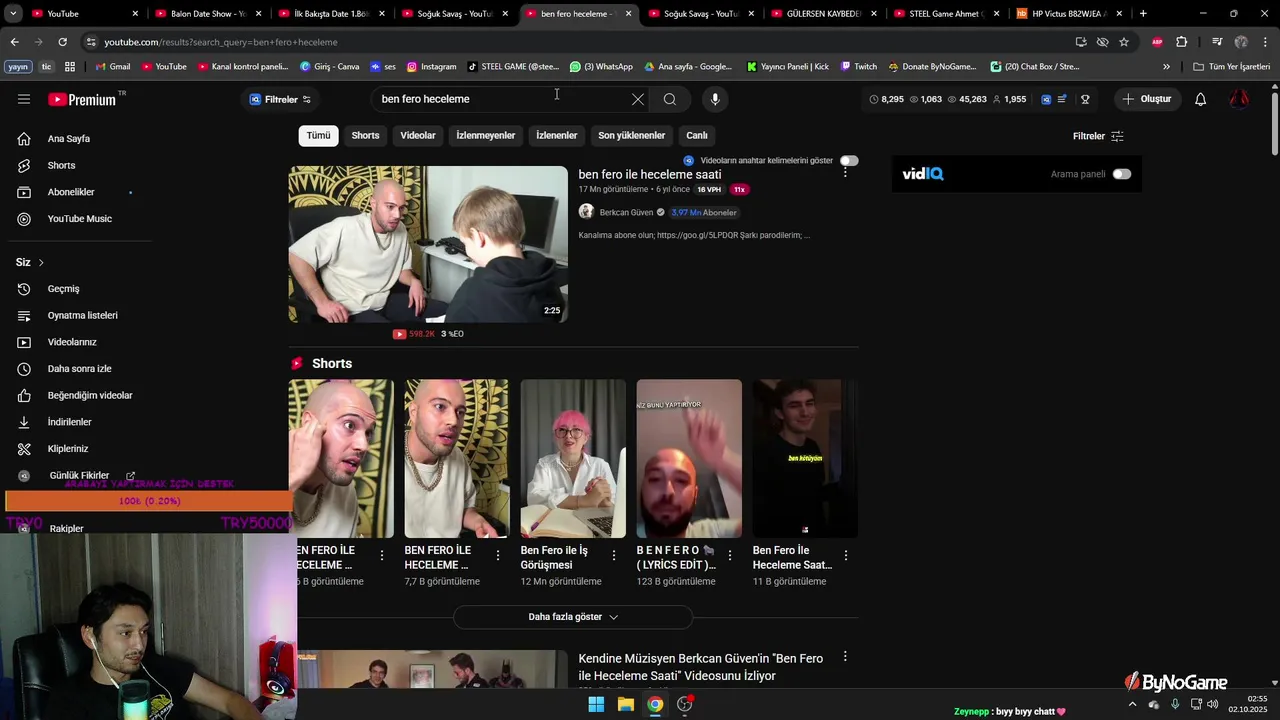Click the blue vidIQ icon in the stats bar

click(x=1046, y=99)
